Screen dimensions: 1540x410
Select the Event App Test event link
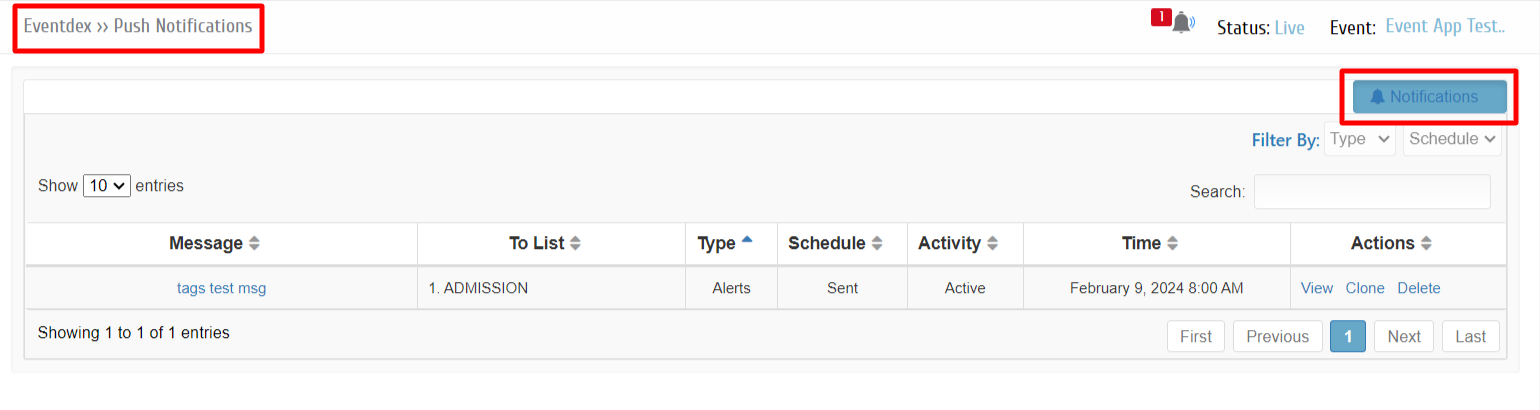pyautogui.click(x=1445, y=27)
